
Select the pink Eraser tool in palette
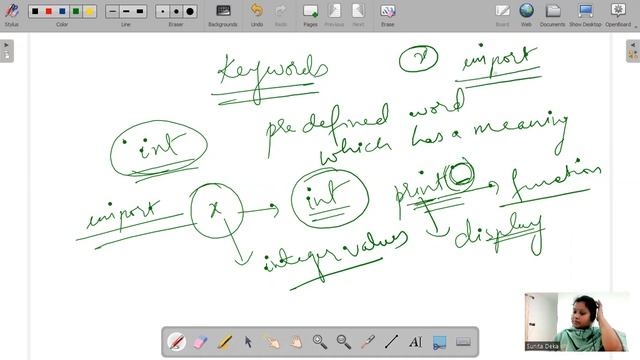coord(200,342)
